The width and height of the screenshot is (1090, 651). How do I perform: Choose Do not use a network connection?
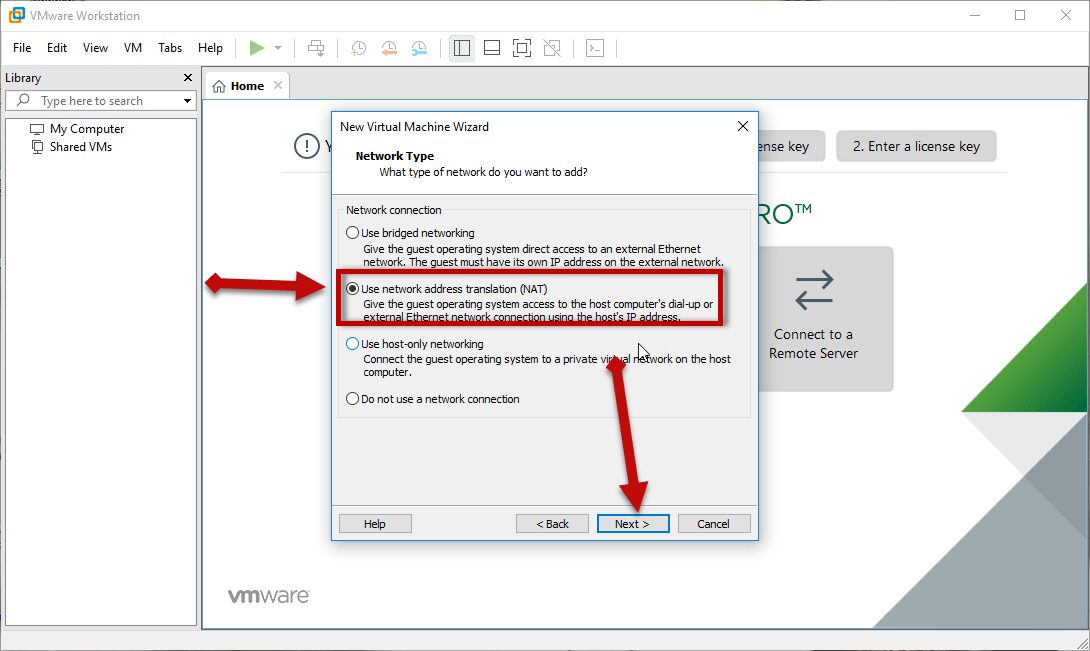[x=352, y=399]
